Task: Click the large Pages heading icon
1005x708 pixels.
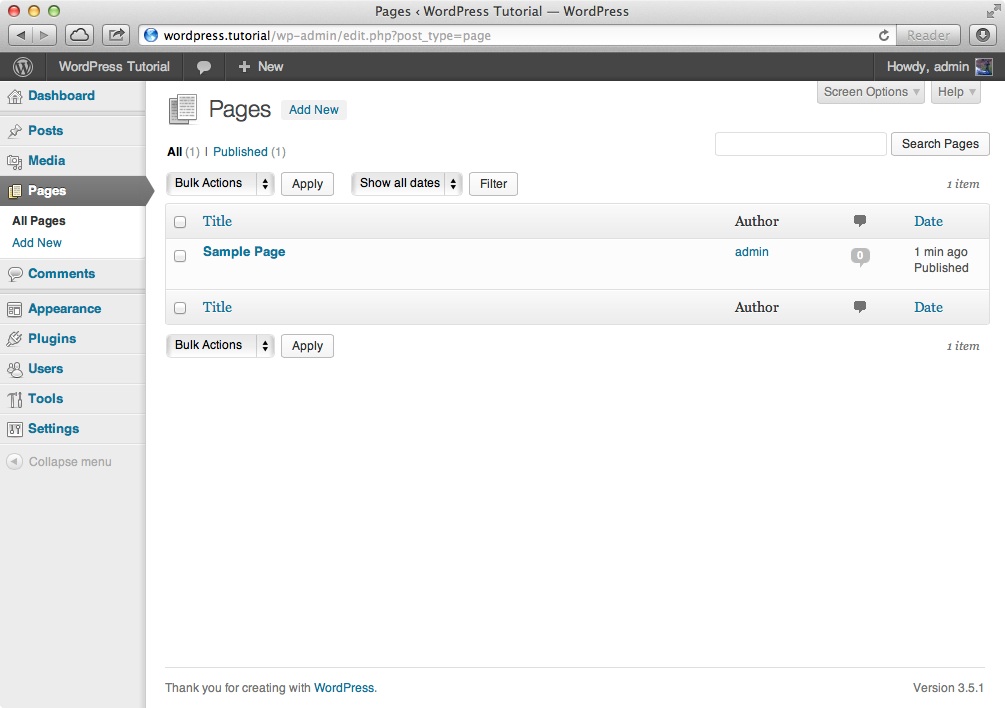Action: (x=183, y=109)
